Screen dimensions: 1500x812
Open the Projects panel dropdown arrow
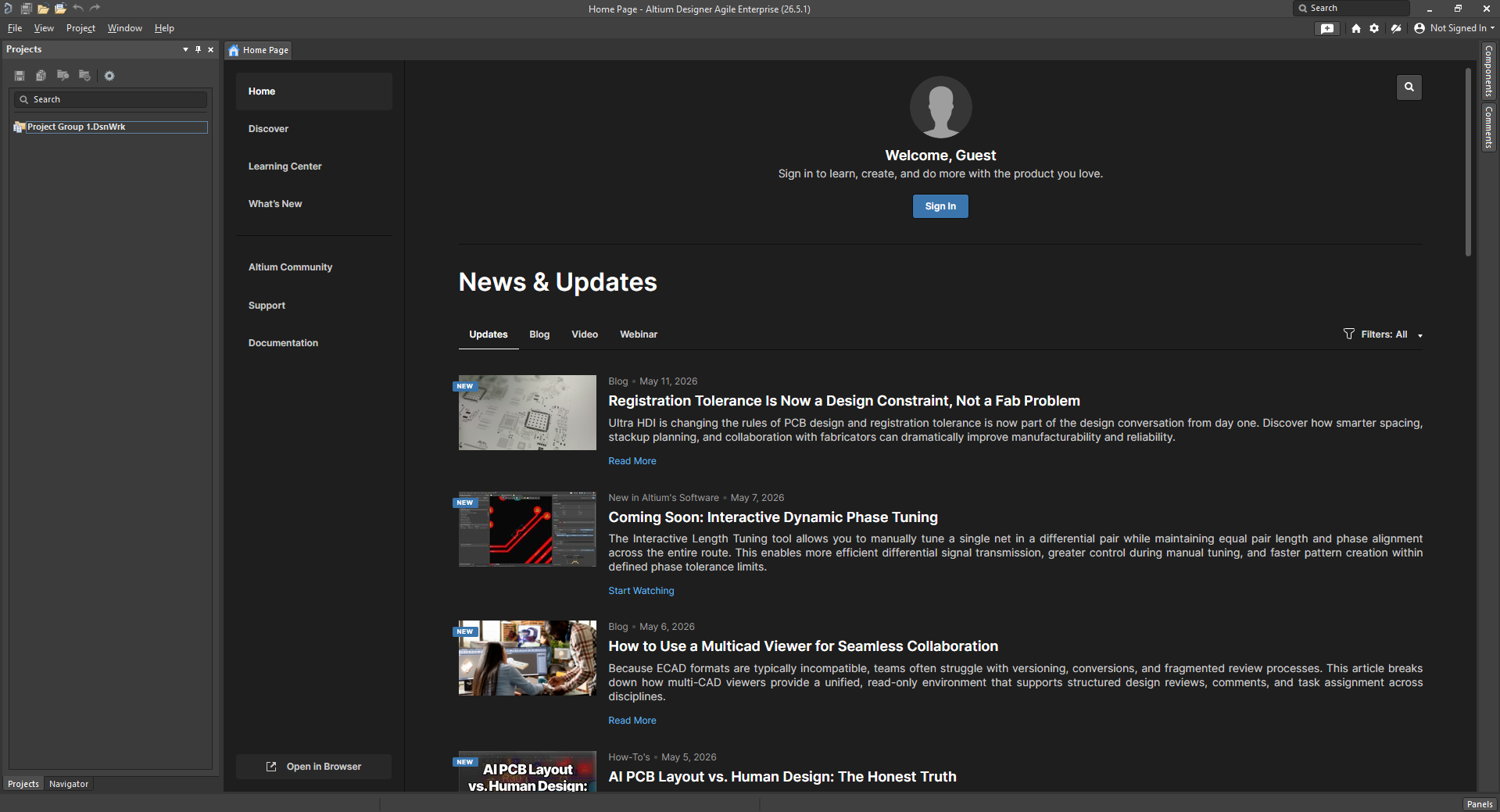(x=185, y=49)
